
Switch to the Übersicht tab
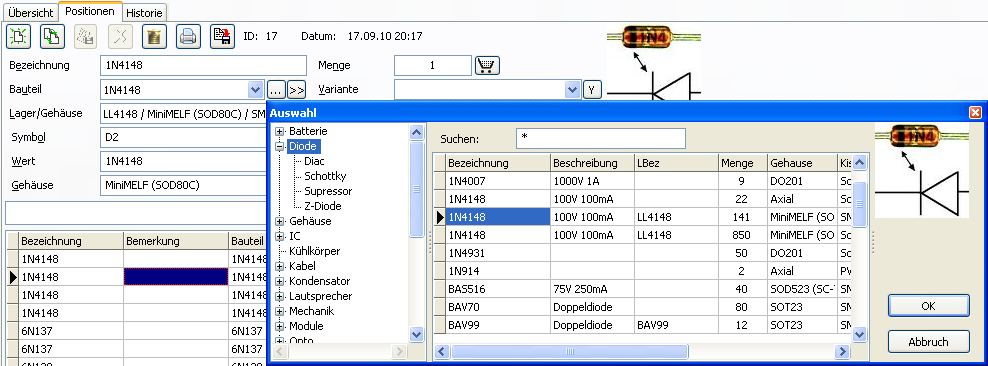point(31,13)
